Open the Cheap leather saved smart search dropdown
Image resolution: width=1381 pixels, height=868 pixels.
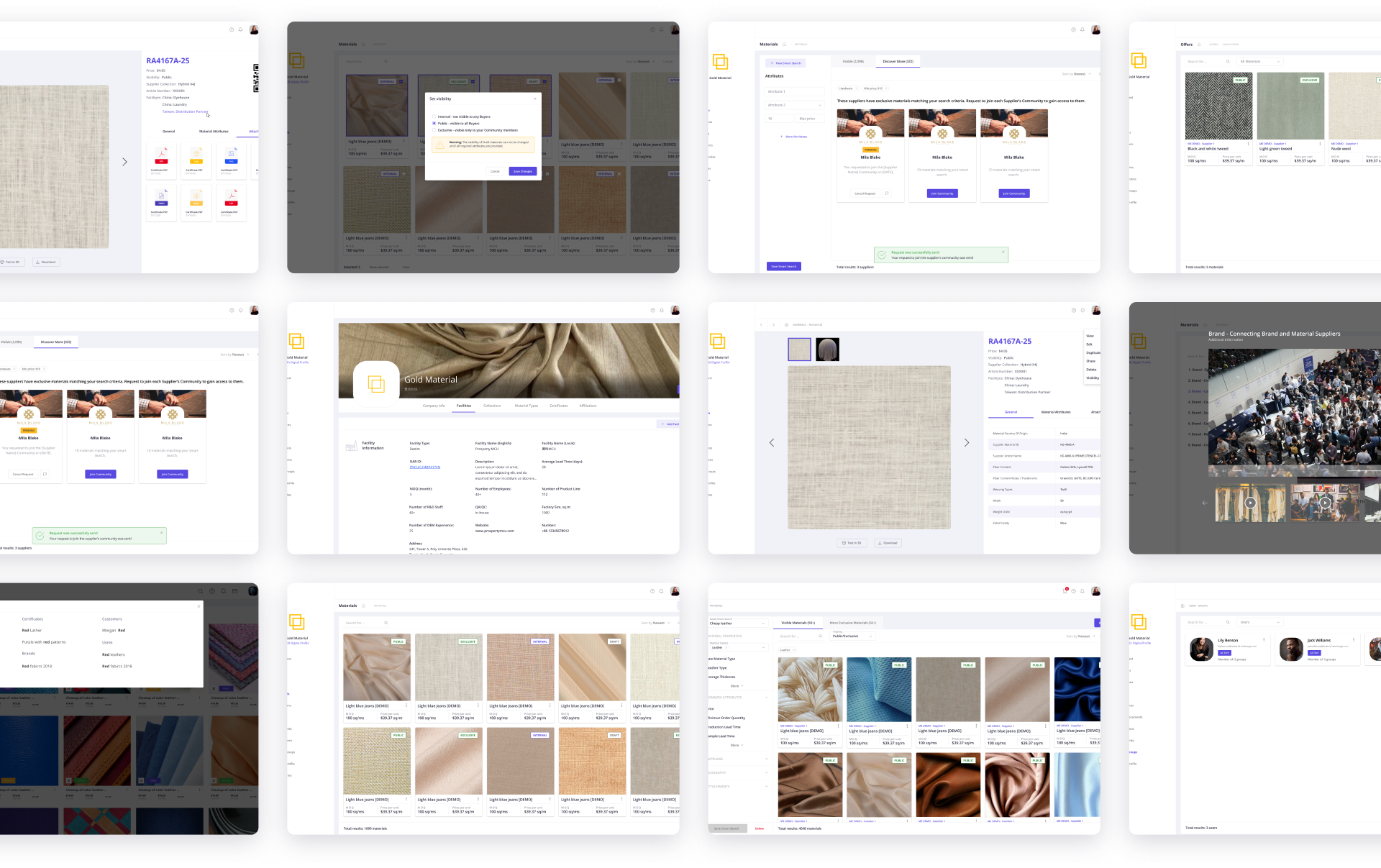[x=738, y=623]
